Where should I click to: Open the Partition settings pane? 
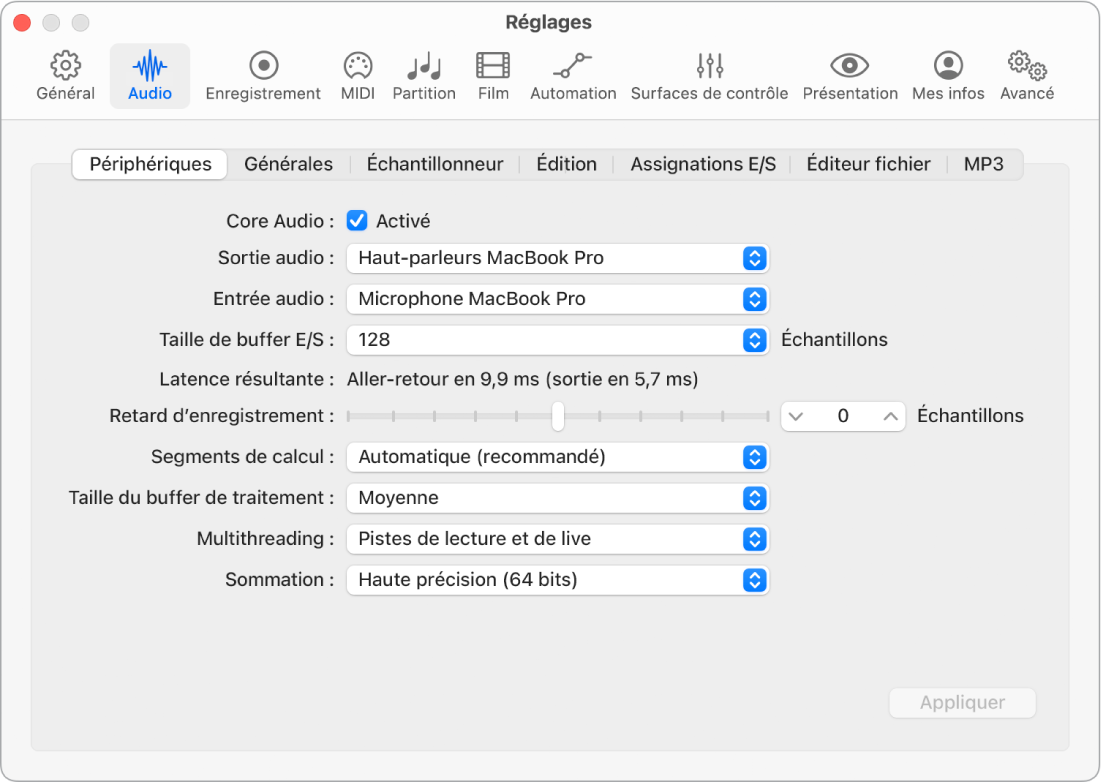pyautogui.click(x=424, y=75)
